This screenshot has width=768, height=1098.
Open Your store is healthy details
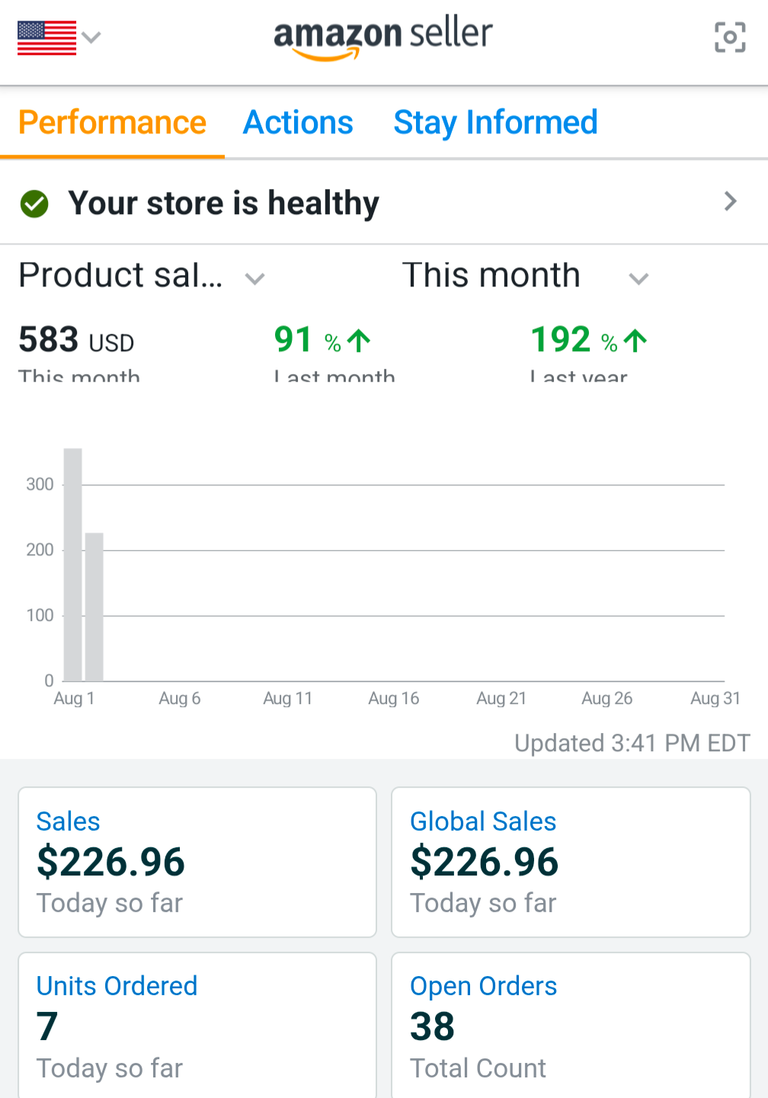[x=224, y=204]
